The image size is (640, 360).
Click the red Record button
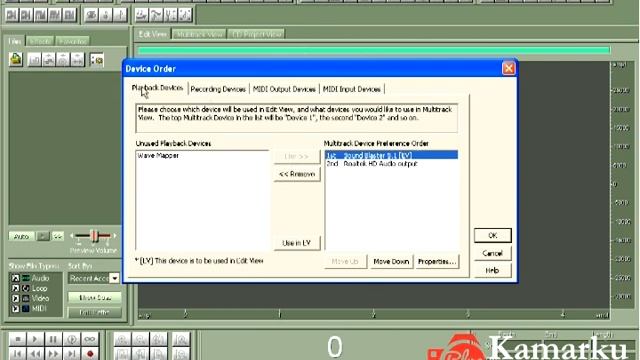point(90,353)
